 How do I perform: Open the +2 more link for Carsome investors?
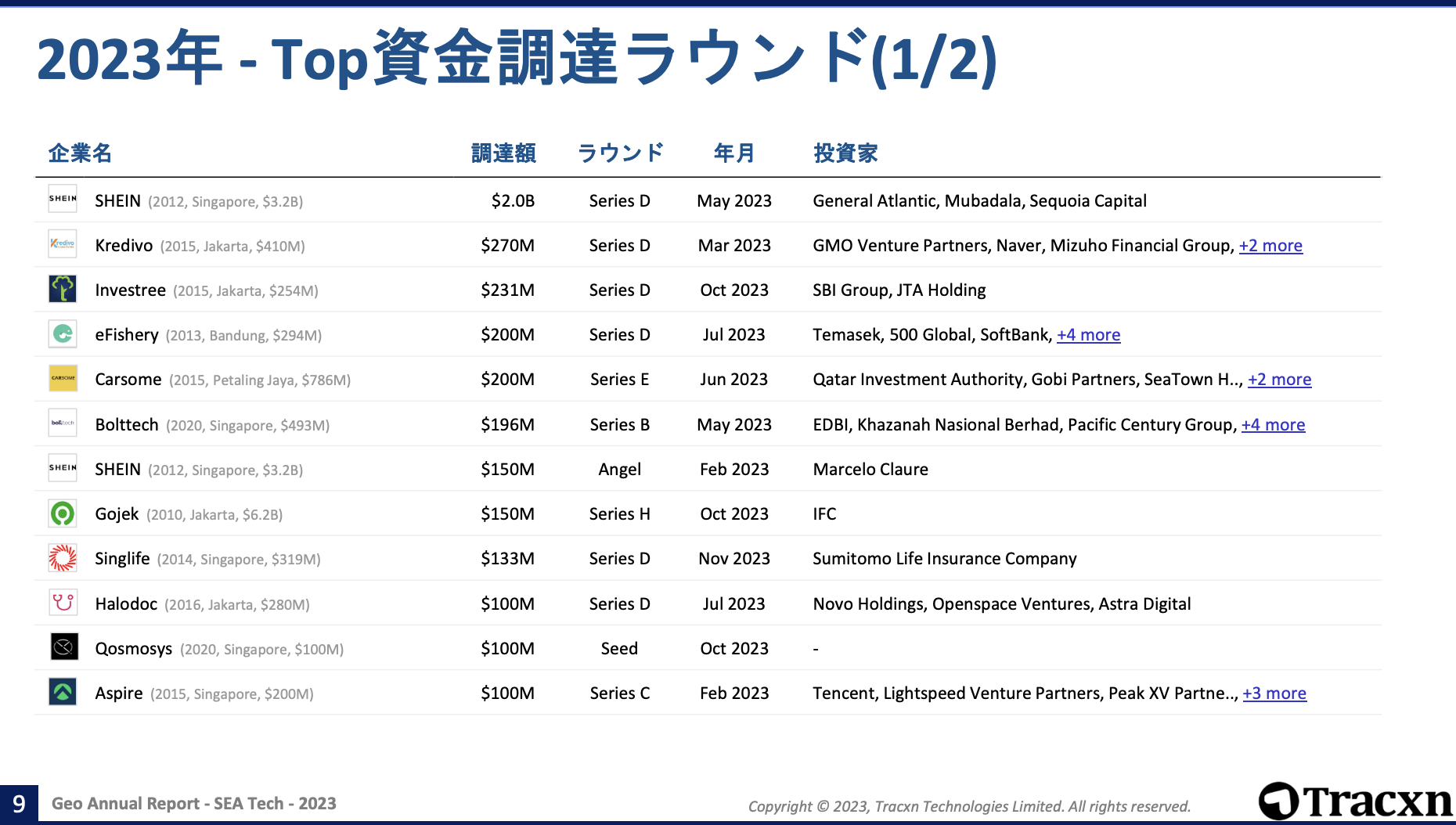point(1279,380)
